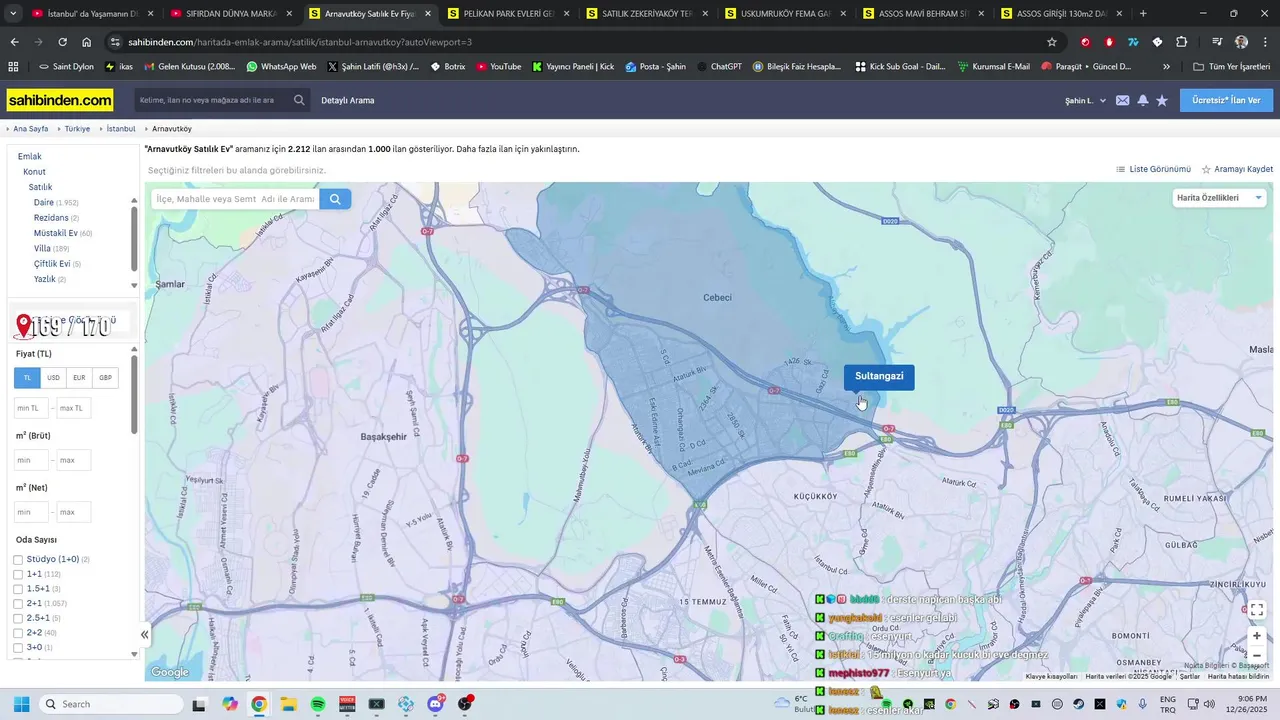The width and height of the screenshot is (1280, 720).
Task: Open the Google logo link on map
Action: point(170,672)
